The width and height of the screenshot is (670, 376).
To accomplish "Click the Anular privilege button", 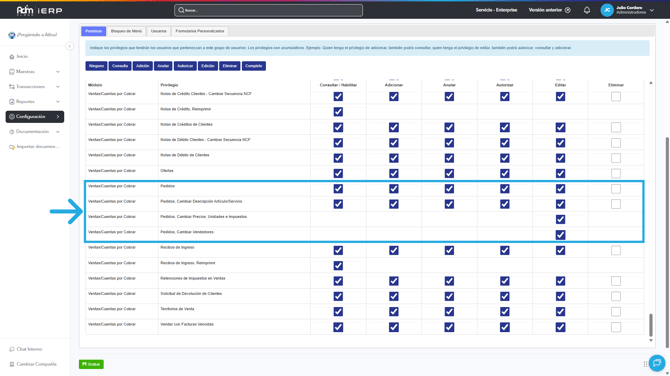I will pos(163,66).
